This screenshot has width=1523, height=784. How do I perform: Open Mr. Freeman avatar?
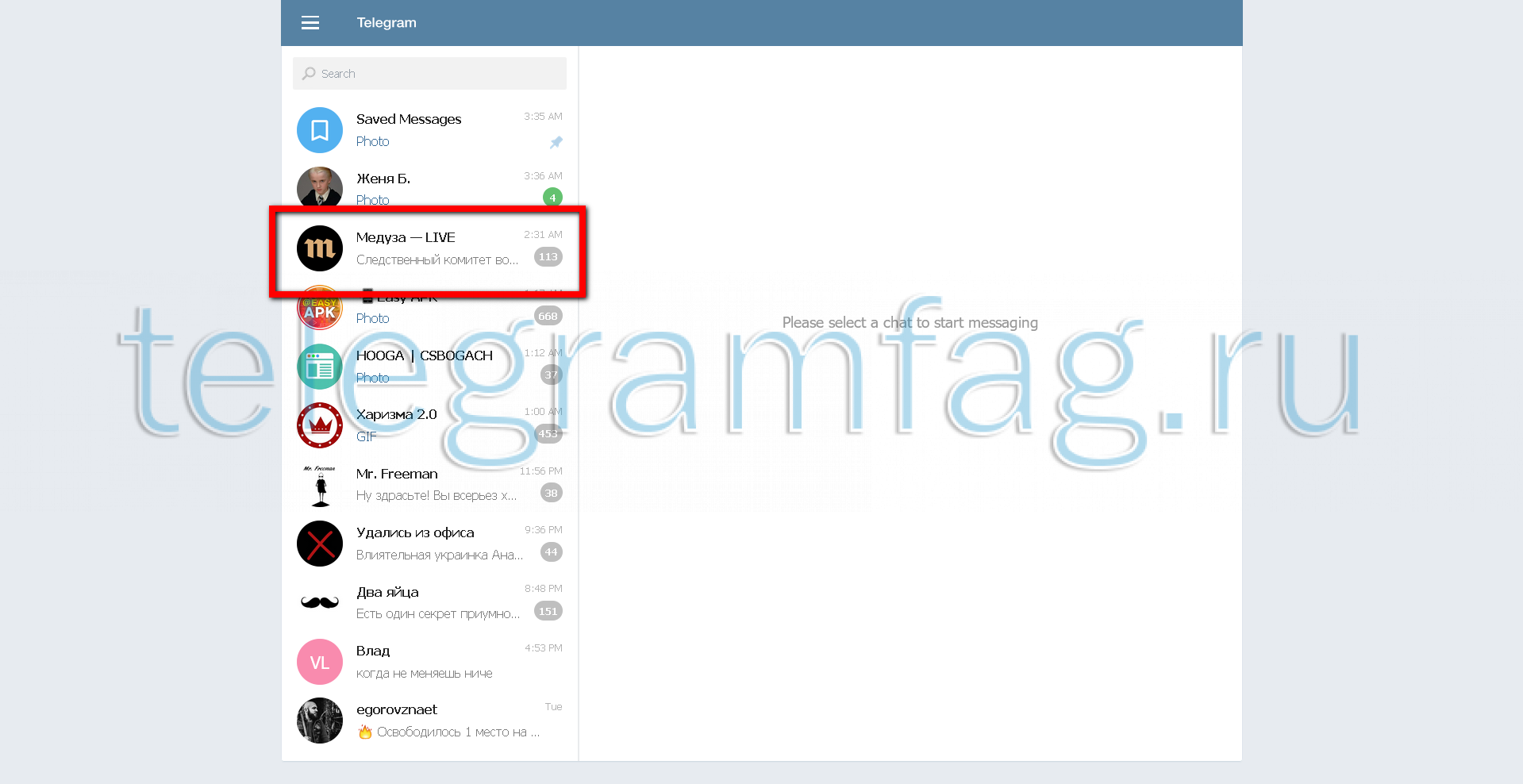tap(320, 485)
